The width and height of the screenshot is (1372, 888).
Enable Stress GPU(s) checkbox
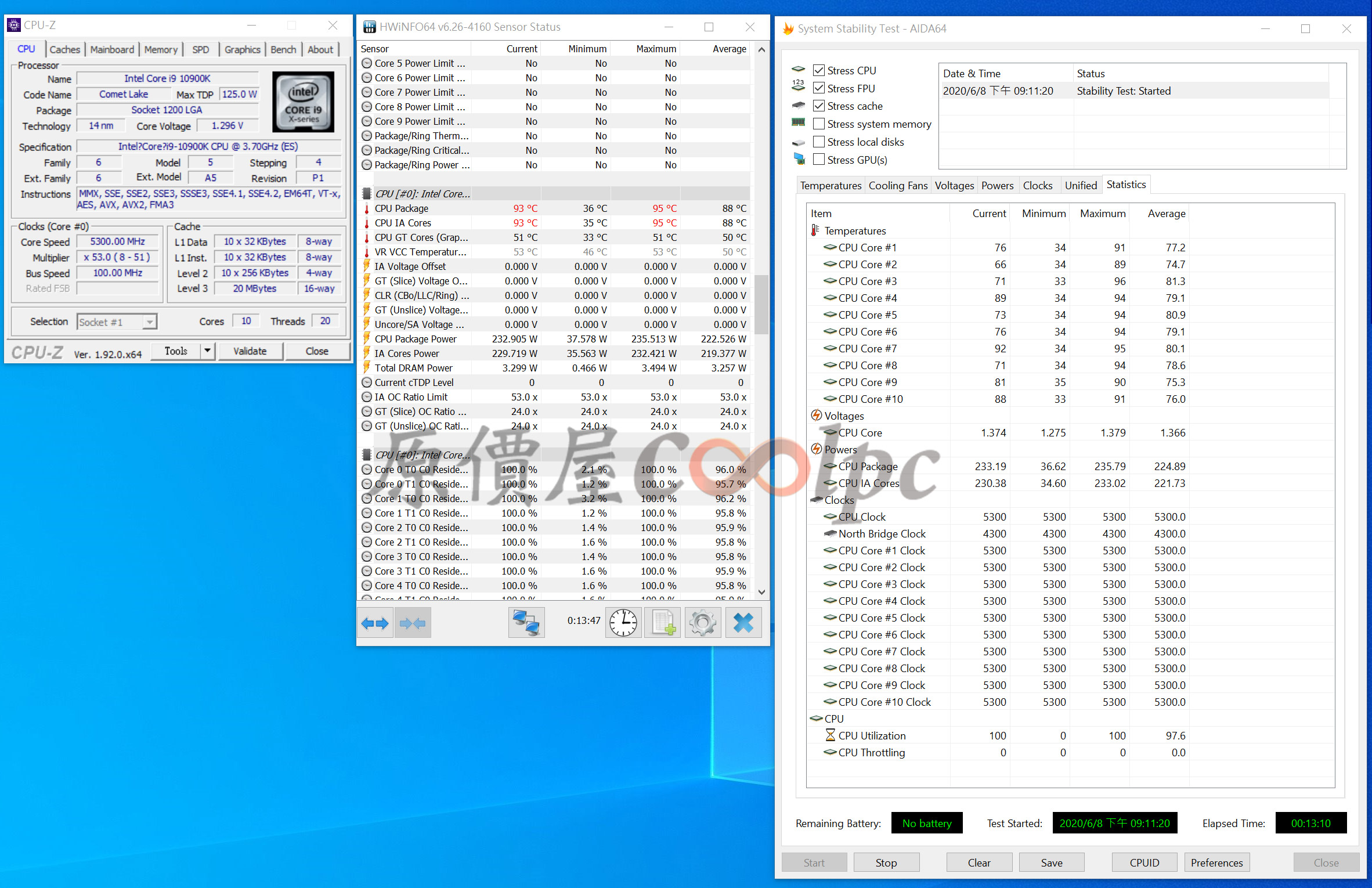point(818,160)
